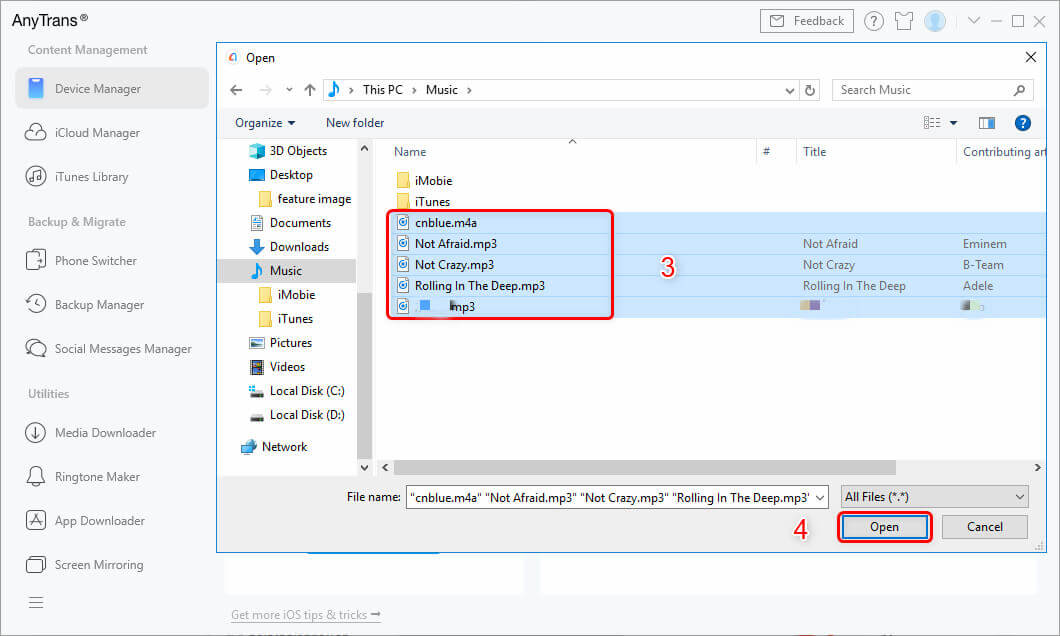This screenshot has width=1060, height=636.
Task: Click the Media Downloader download icon
Action: pos(35,433)
